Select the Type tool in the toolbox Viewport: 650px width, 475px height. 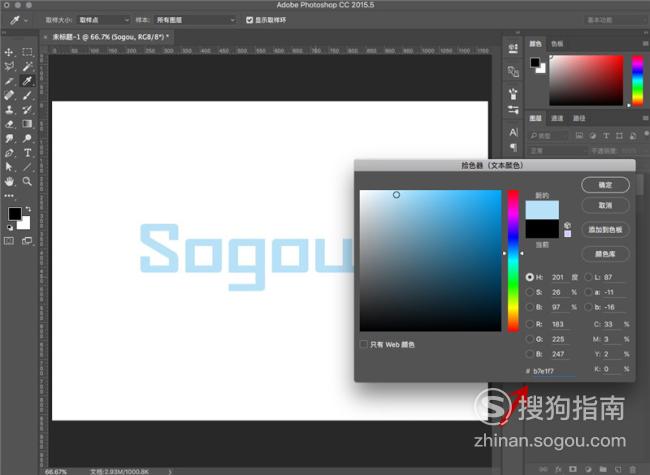tap(27, 153)
